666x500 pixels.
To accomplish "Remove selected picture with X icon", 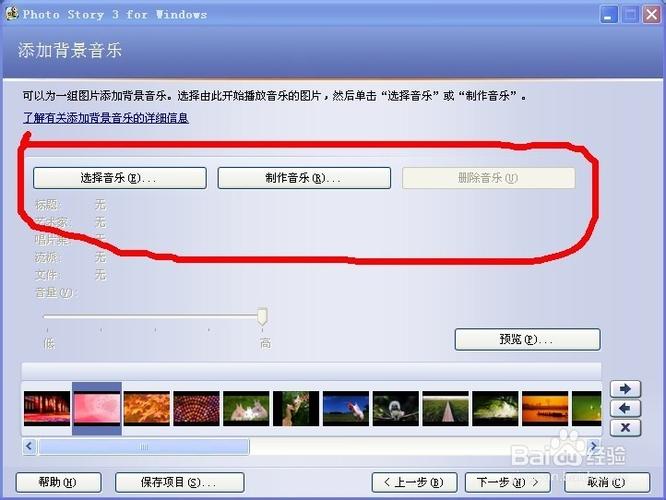I will click(625, 428).
